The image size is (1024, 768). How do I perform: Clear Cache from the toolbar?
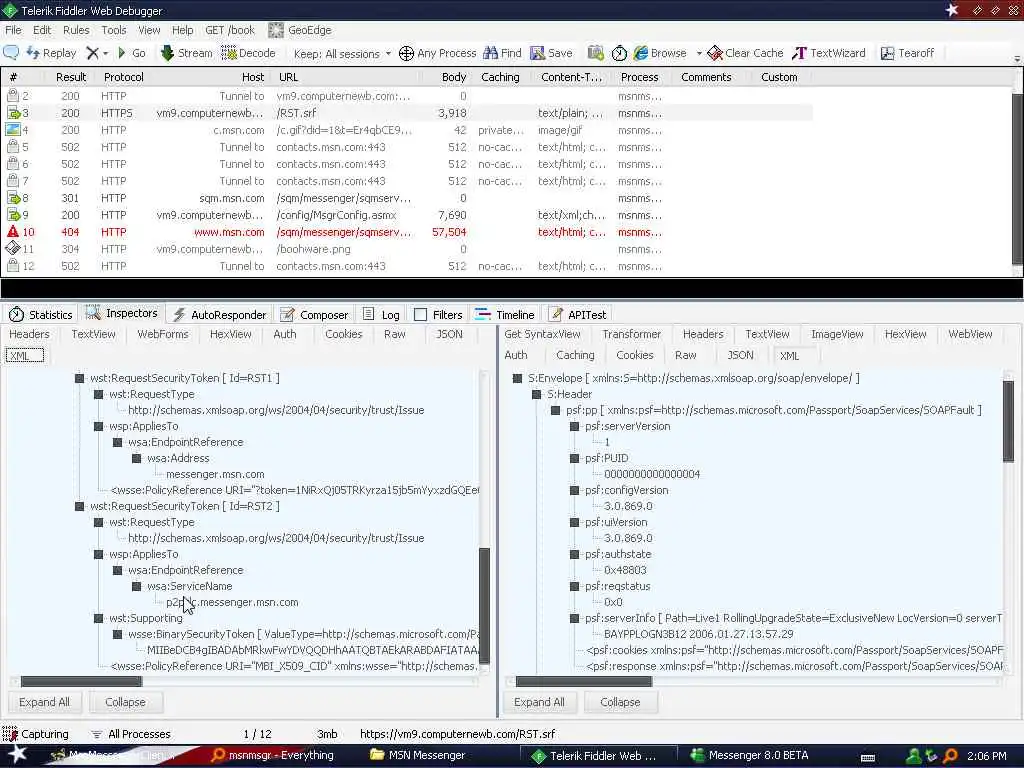[x=745, y=53]
